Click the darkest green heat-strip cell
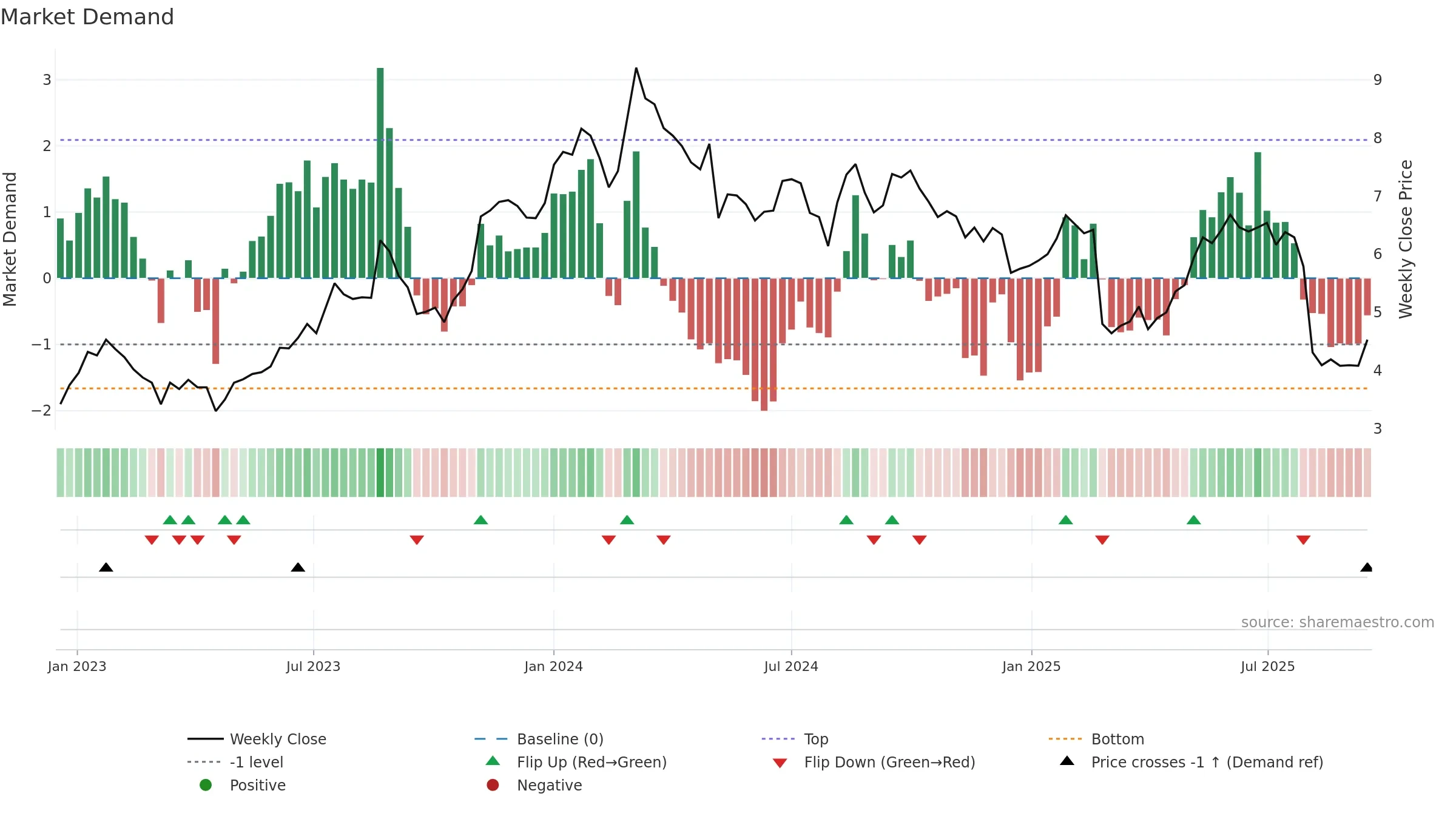Screen dimensions: 1456x819 point(380,473)
